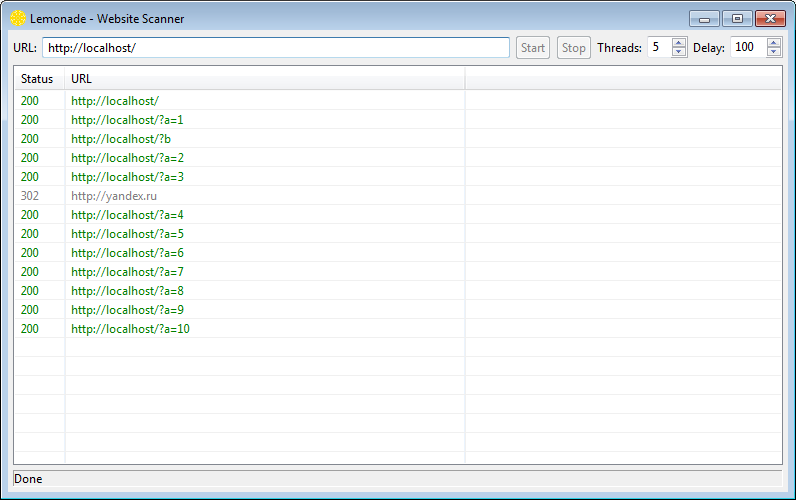Click the Lemonade lemon app icon
Image resolution: width=796 pixels, height=500 pixels.
18,18
